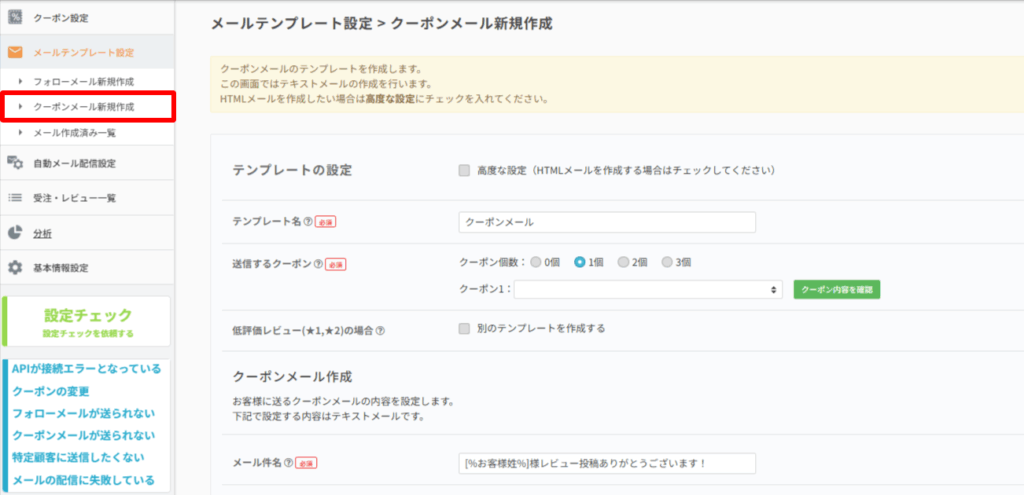
Task: Click into the メール件名 text field
Action: 606,463
